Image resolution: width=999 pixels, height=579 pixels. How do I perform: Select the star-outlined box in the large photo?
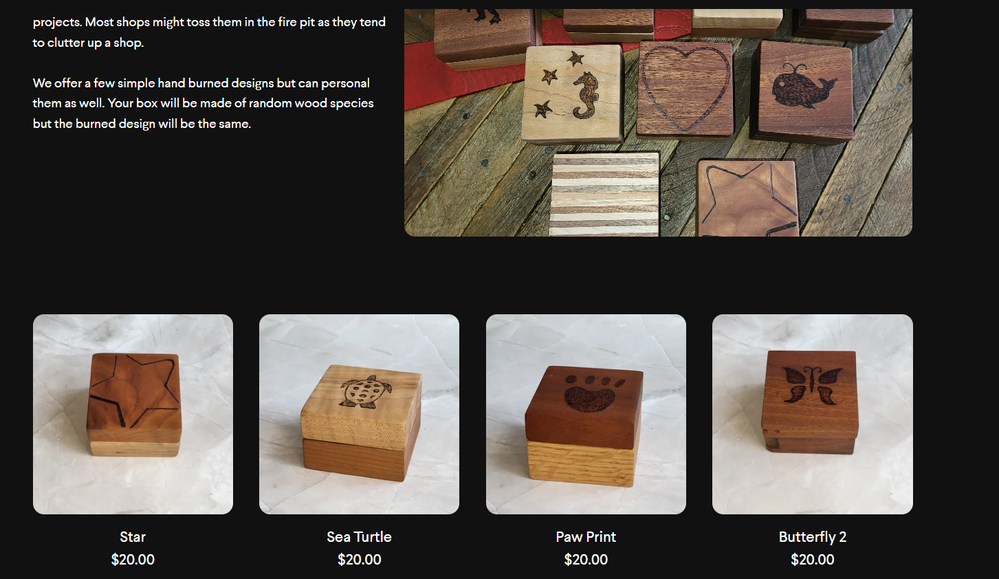[x=747, y=198]
